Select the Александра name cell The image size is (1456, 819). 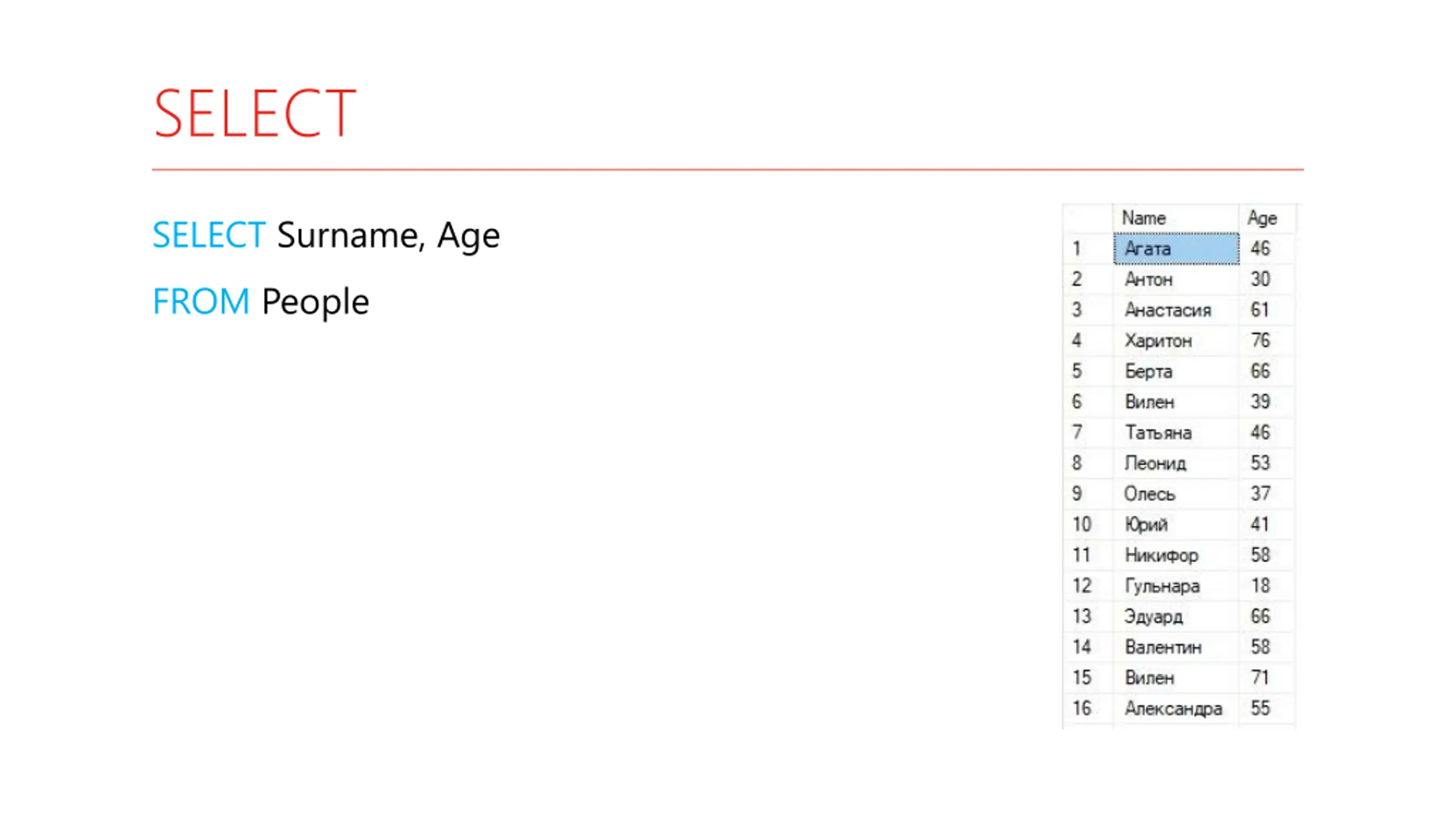tap(1176, 709)
